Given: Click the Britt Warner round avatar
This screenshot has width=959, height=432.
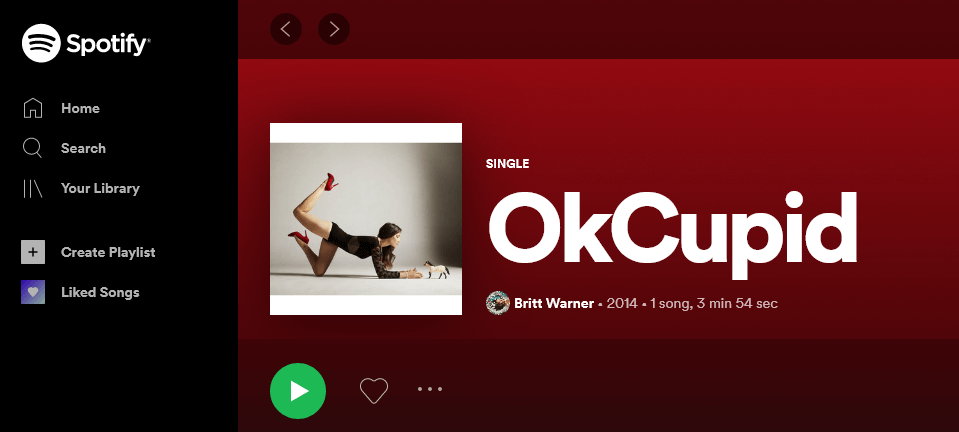Looking at the screenshot, I should [x=498, y=303].
